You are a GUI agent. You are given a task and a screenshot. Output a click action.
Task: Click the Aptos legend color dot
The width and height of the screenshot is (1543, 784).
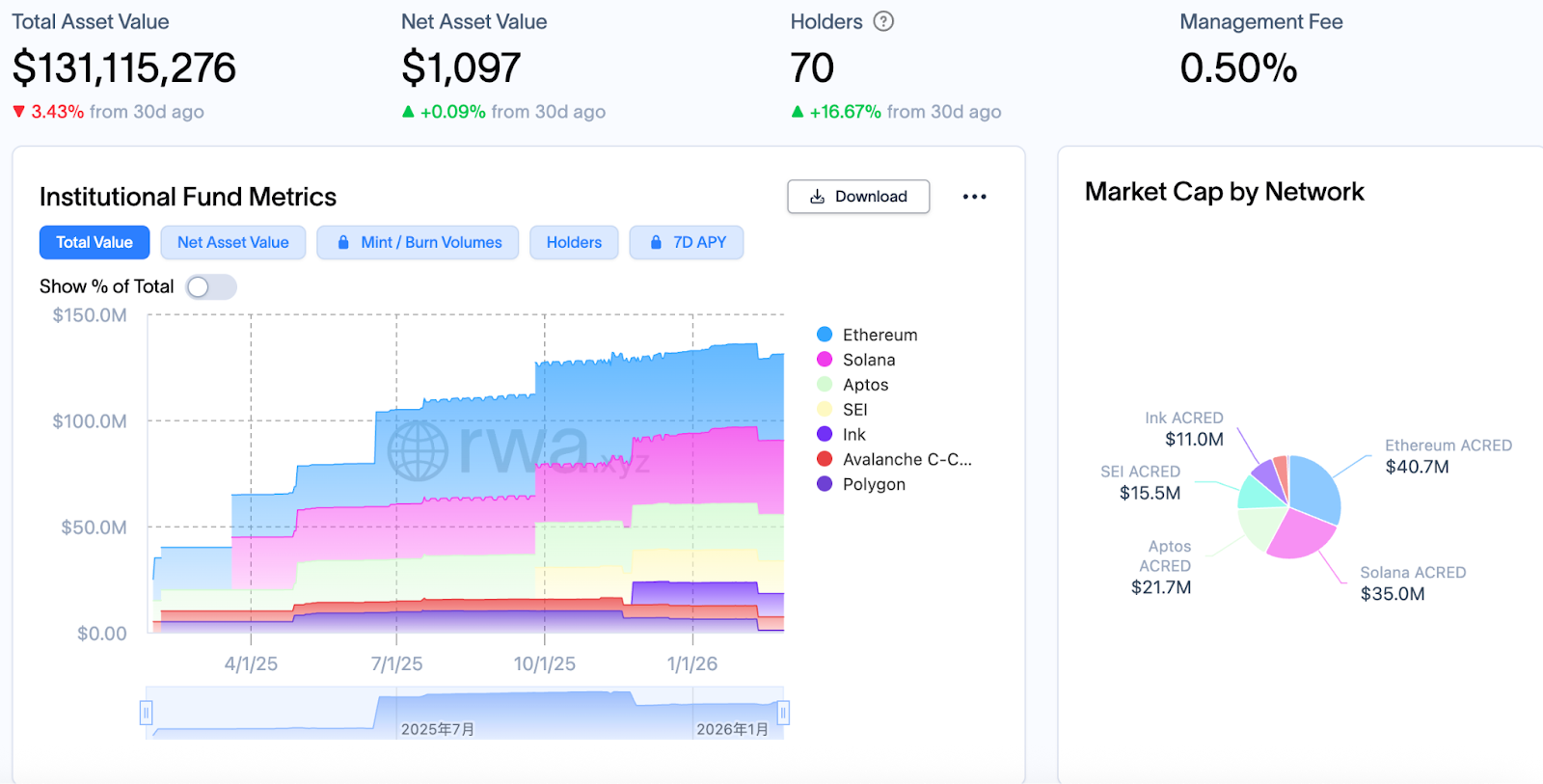click(x=825, y=385)
